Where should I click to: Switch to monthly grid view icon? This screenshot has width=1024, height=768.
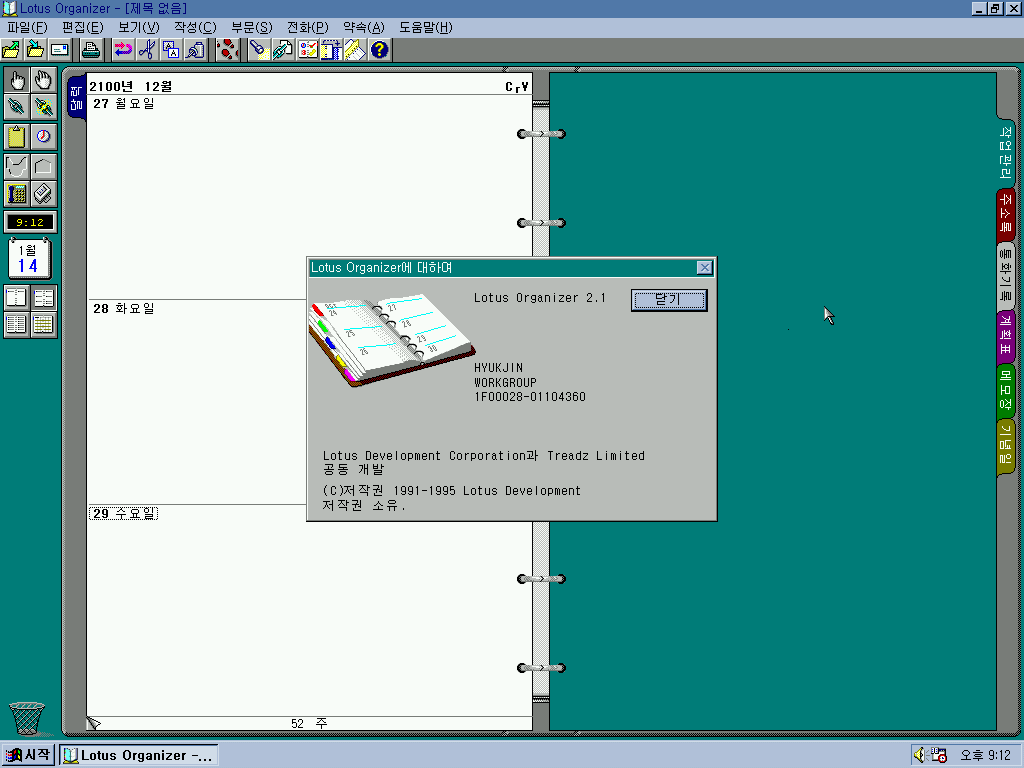pyautogui.click(x=43, y=325)
